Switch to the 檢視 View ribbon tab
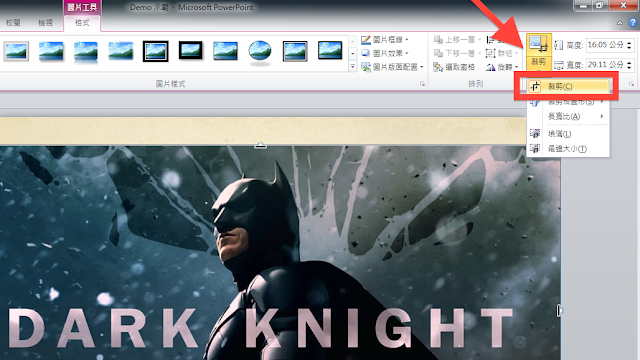 [45, 23]
